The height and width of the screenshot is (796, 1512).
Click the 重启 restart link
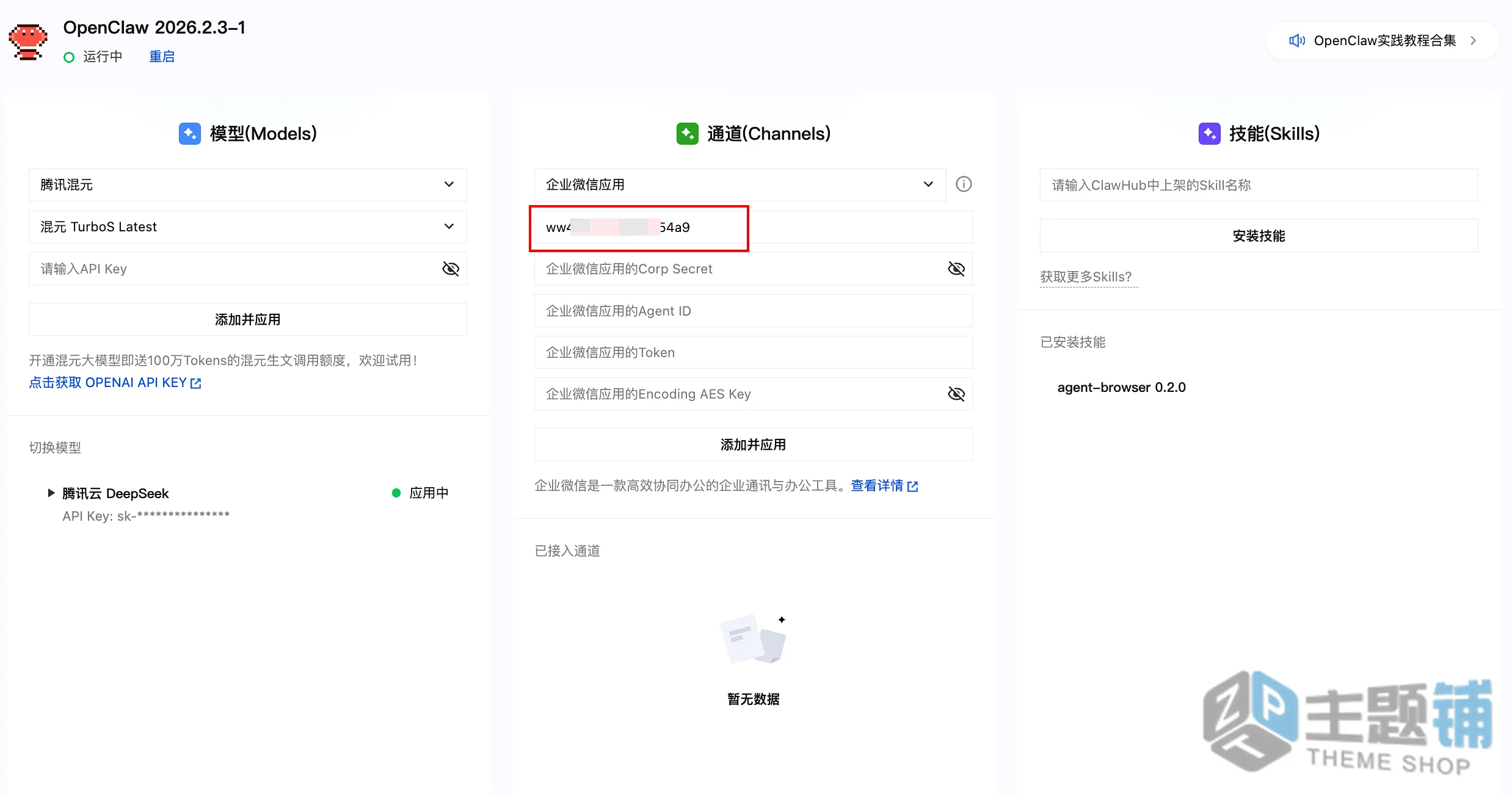click(x=162, y=57)
